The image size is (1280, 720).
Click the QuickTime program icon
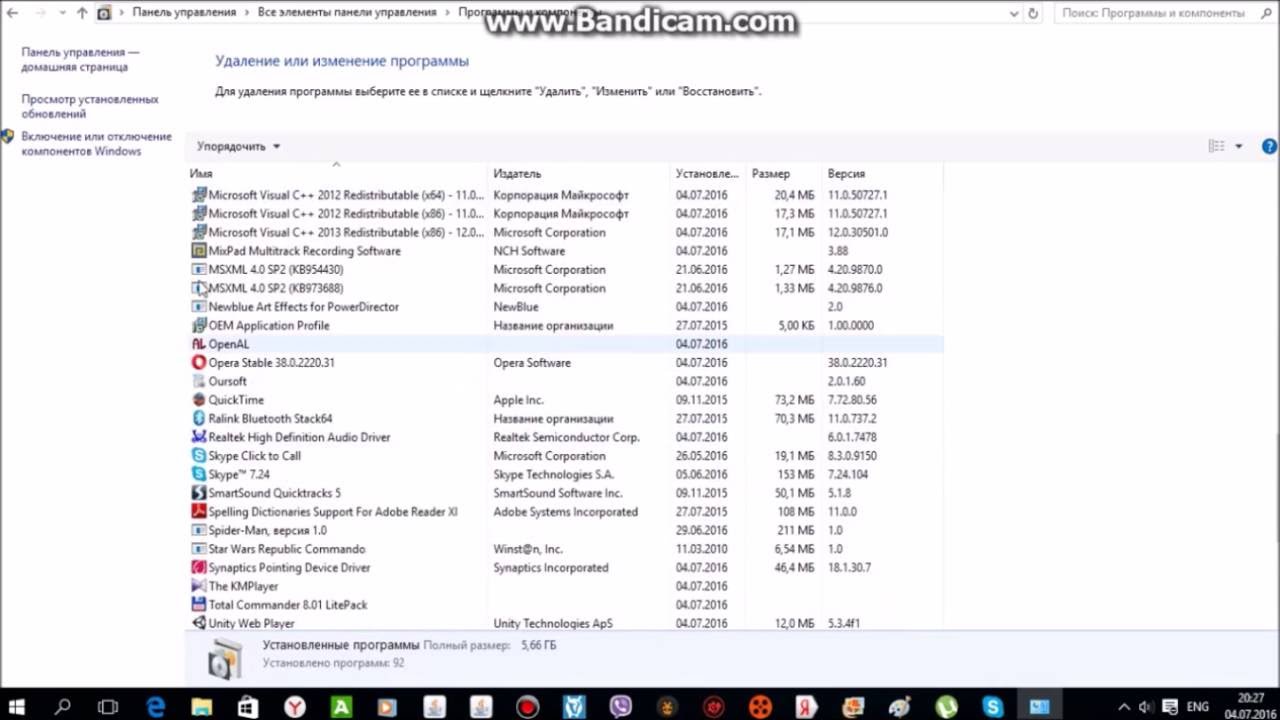(x=198, y=400)
